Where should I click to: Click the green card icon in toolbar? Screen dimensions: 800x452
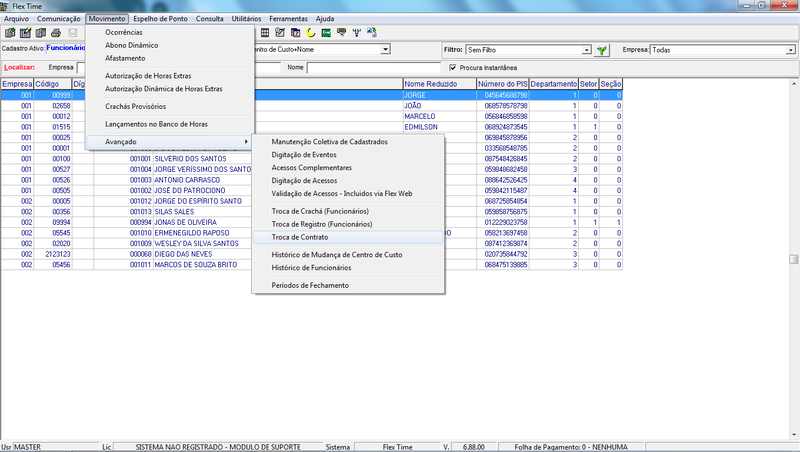326,33
